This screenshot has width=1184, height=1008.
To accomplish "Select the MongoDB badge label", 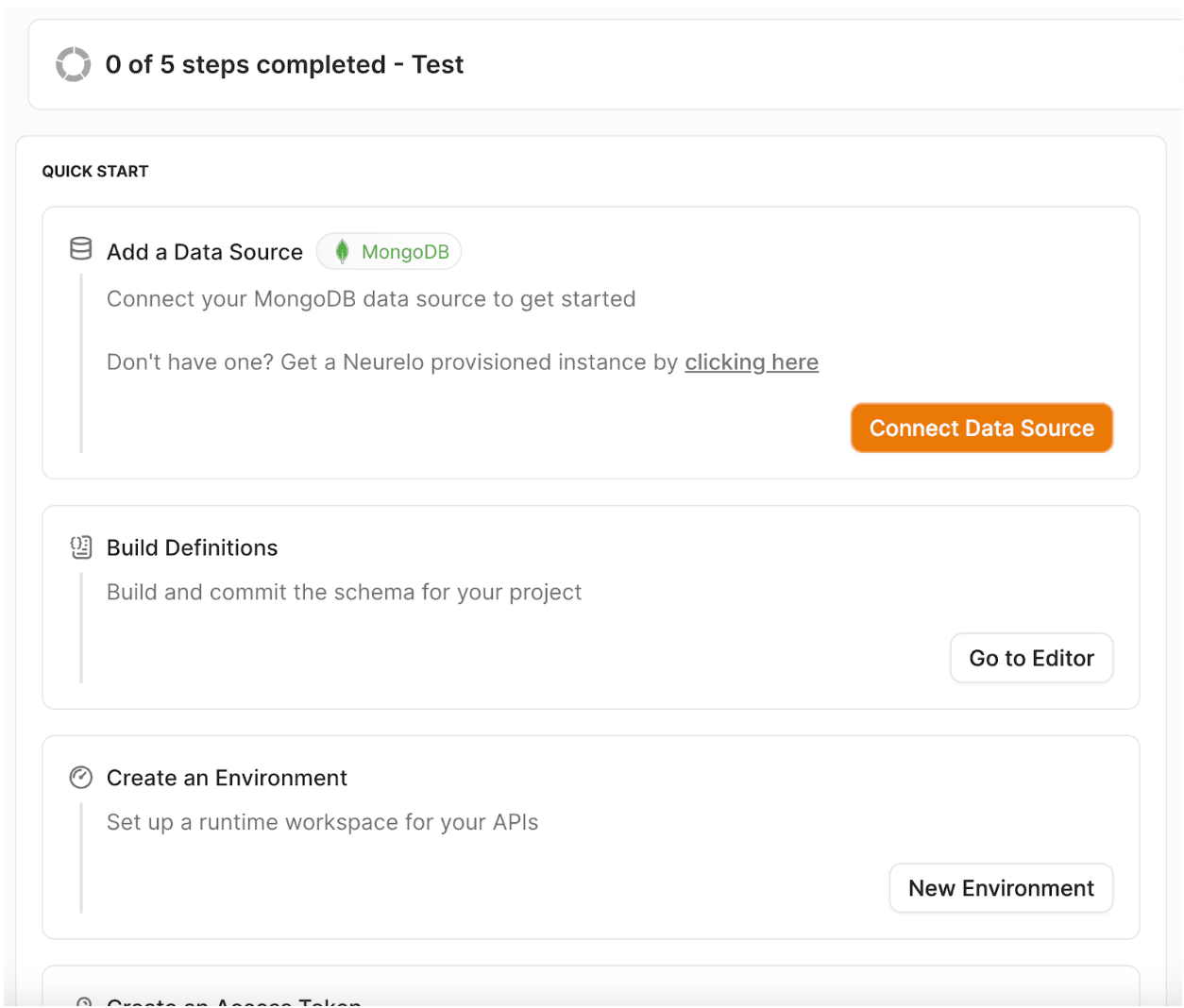I will point(405,252).
